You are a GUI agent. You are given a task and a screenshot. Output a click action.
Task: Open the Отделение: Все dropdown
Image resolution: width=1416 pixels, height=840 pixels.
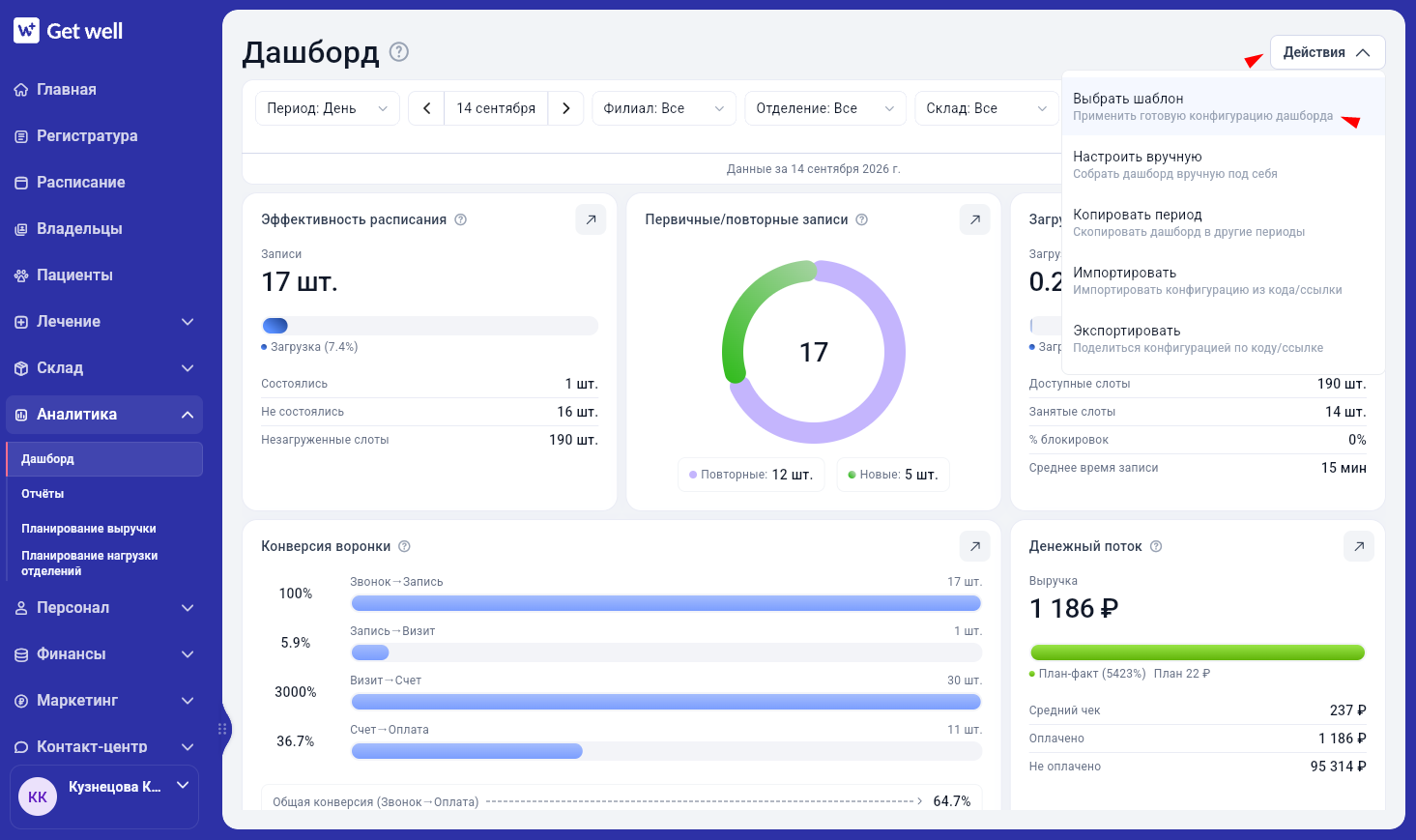coord(825,108)
